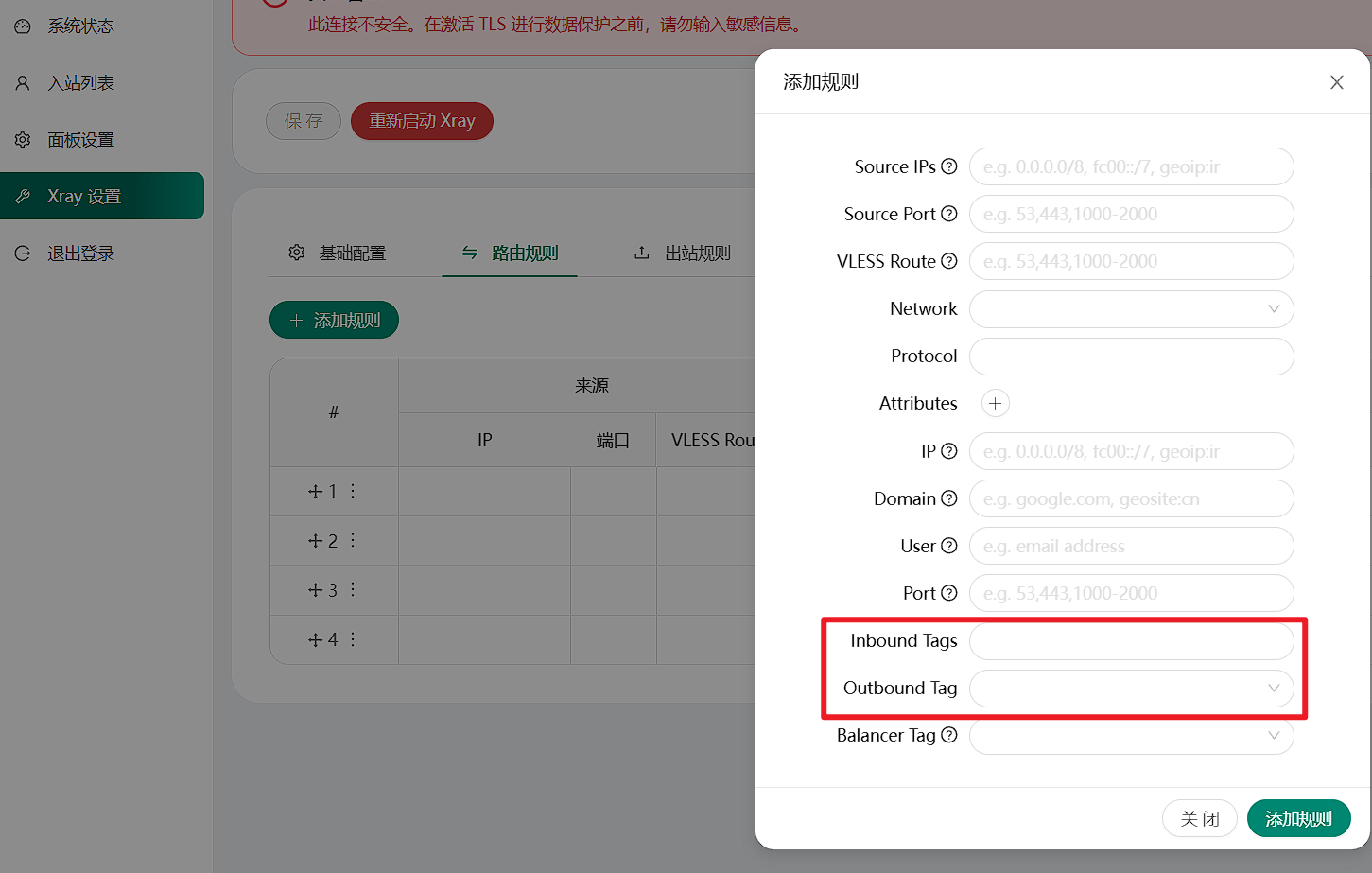Focus the Inbound Tags input field
Screen dimensions: 1372x873
(x=1131, y=640)
